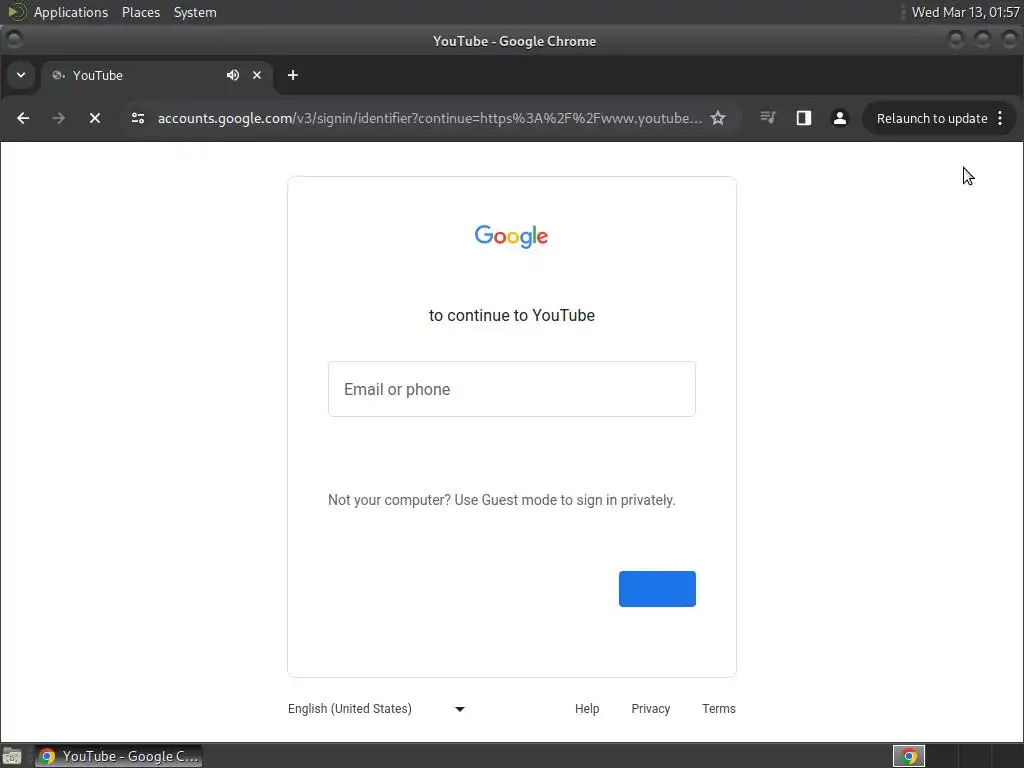Open Chrome three-dot menu
The height and width of the screenshot is (768, 1024).
[1000, 118]
